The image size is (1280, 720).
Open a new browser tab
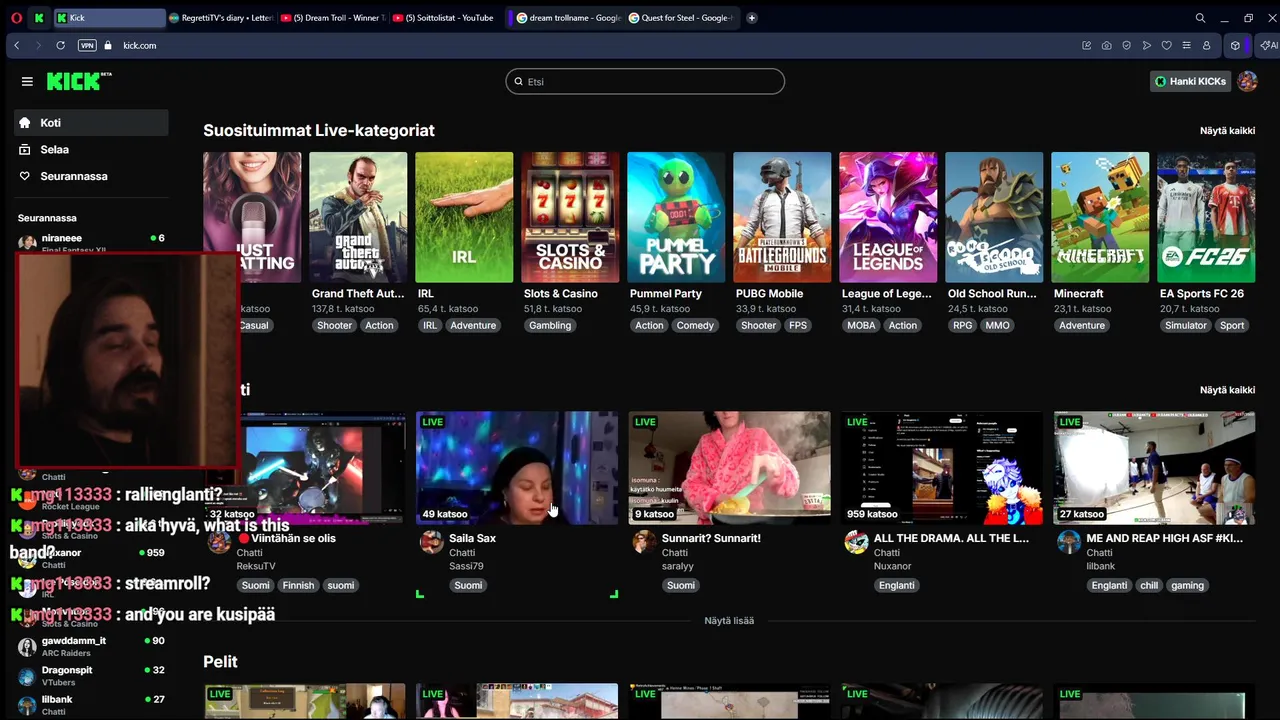tap(752, 18)
